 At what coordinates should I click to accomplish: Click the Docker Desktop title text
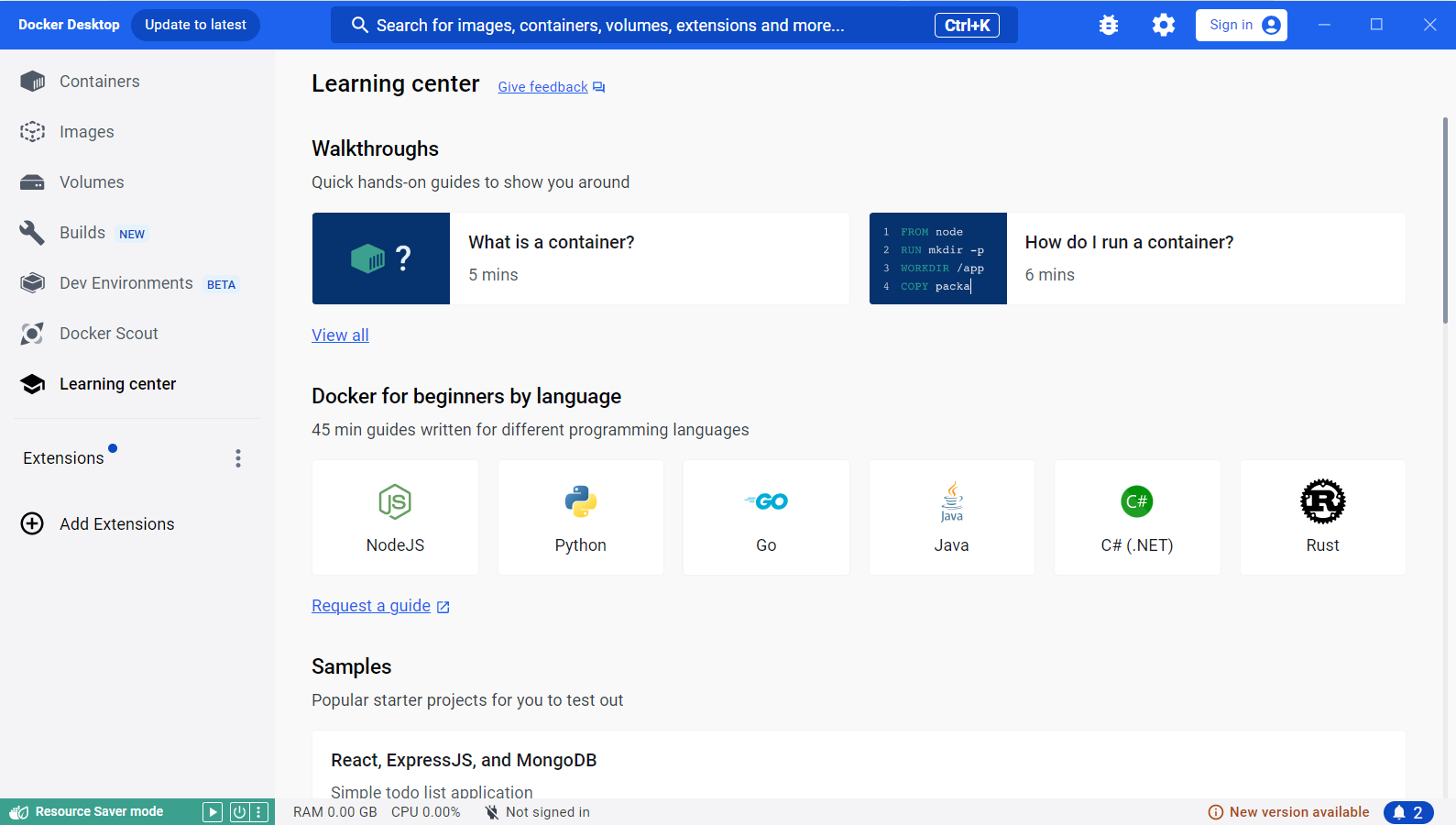pyautogui.click(x=69, y=25)
